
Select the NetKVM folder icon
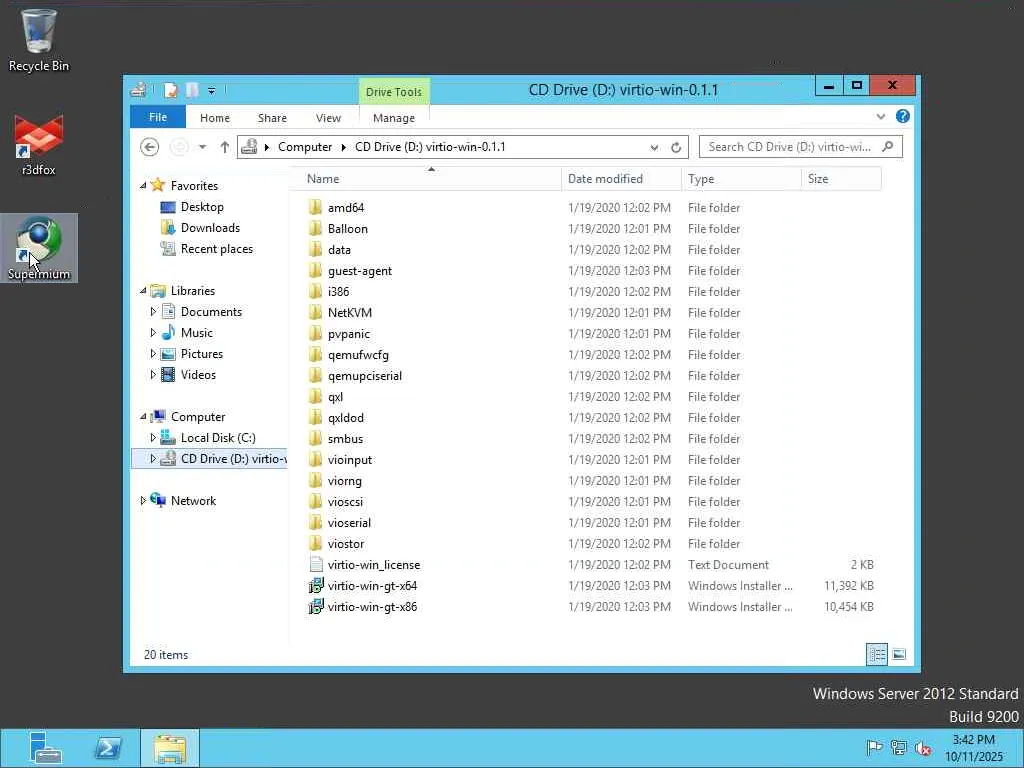[315, 313]
